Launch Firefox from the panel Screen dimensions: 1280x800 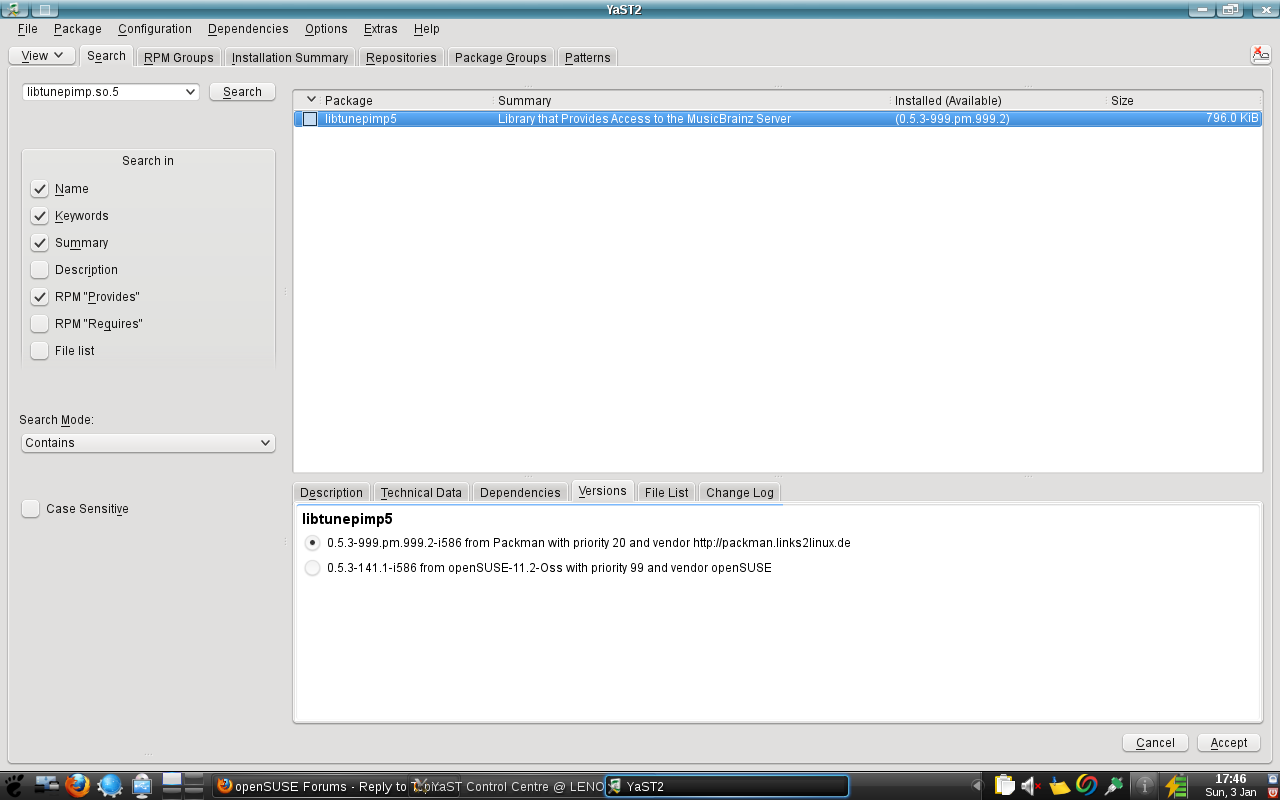tap(78, 786)
